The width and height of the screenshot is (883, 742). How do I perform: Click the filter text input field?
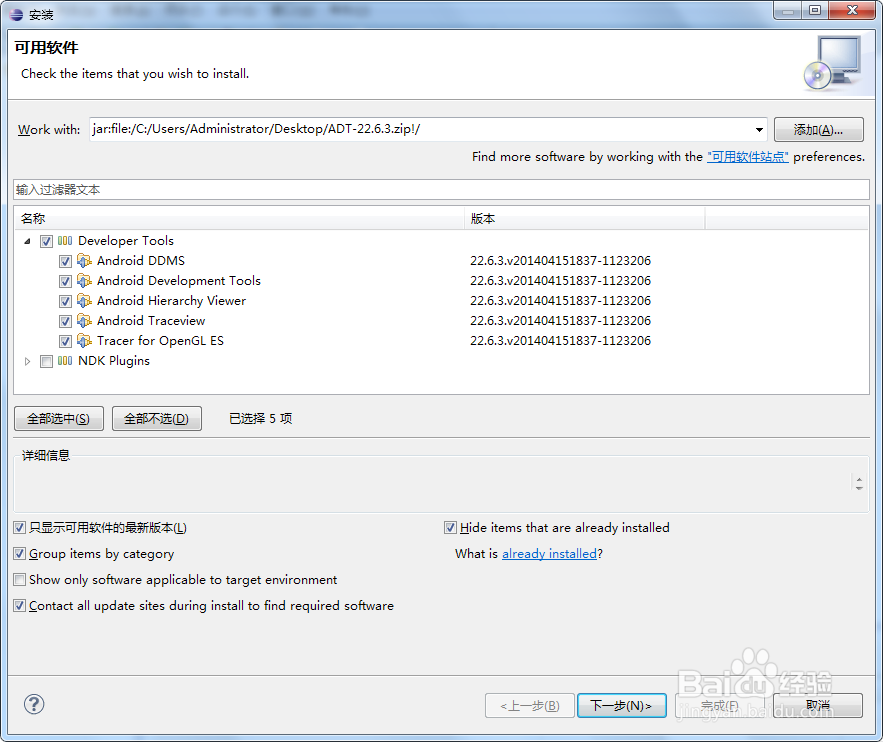441,190
